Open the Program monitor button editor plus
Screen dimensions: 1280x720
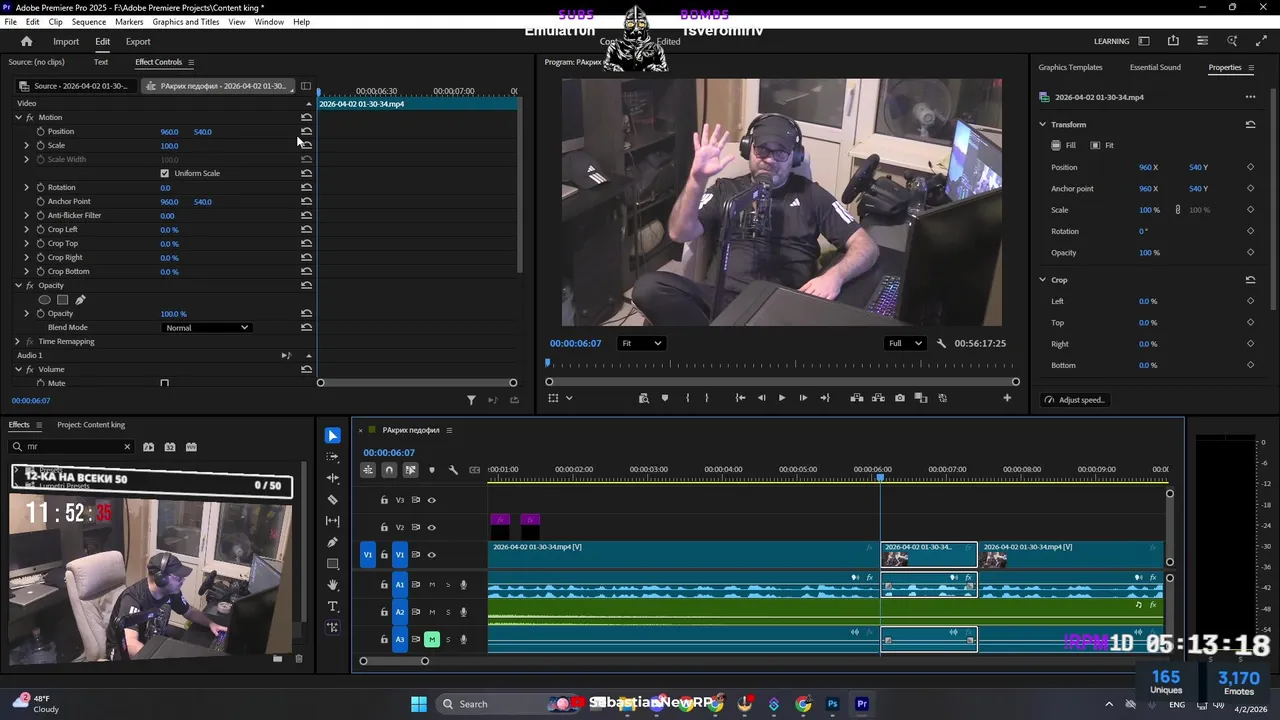click(x=1007, y=398)
